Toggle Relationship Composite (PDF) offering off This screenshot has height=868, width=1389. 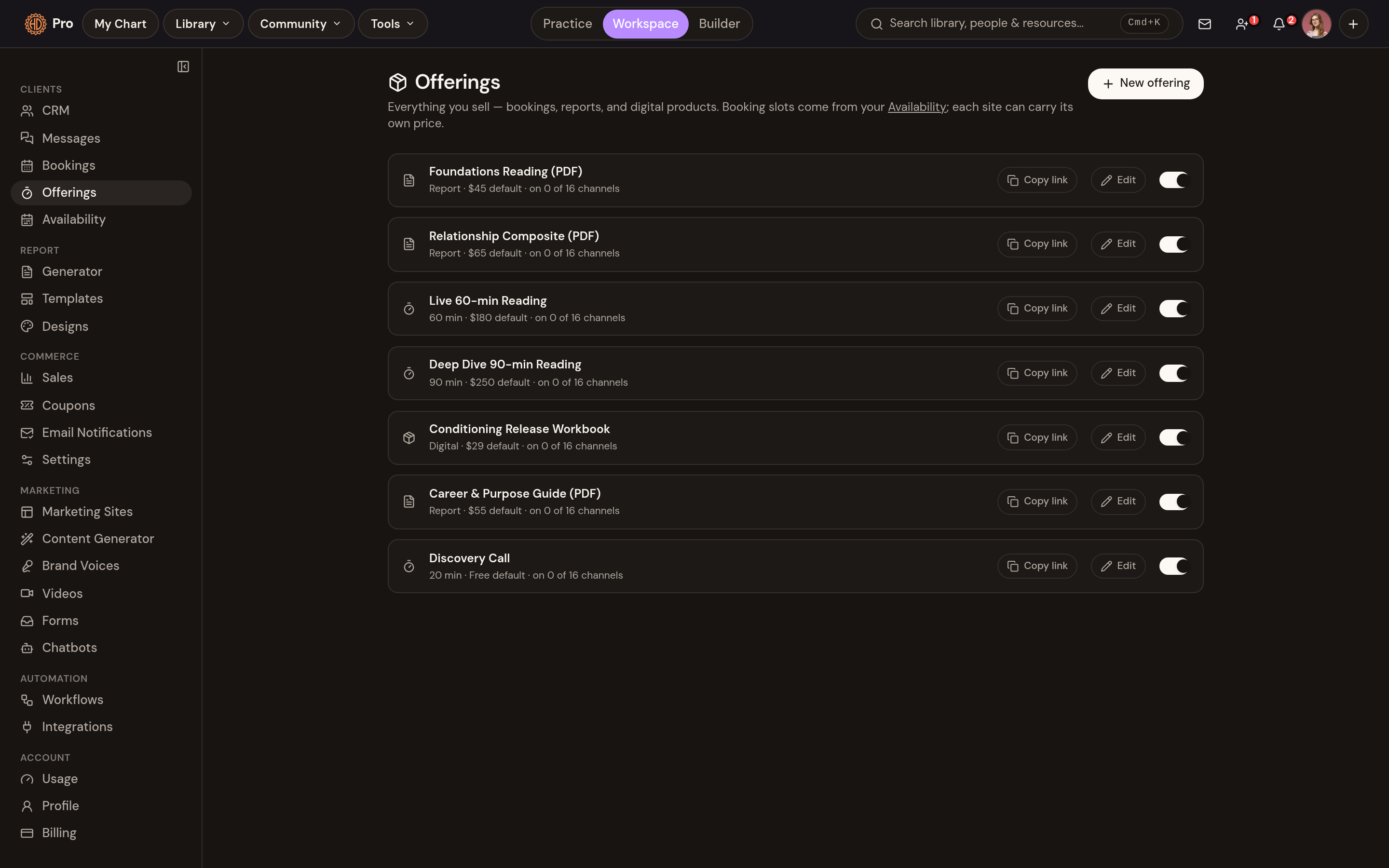click(x=1173, y=244)
